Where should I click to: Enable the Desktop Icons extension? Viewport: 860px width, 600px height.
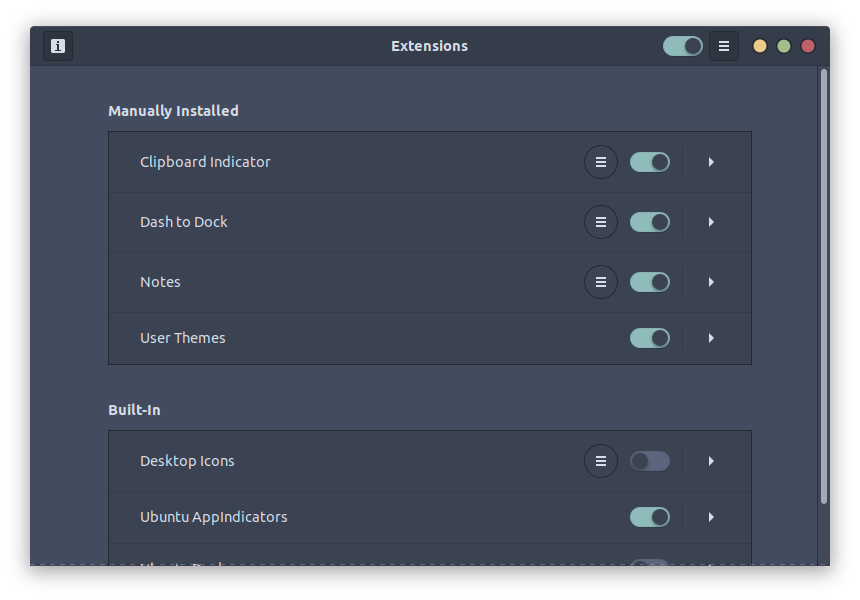(649, 461)
